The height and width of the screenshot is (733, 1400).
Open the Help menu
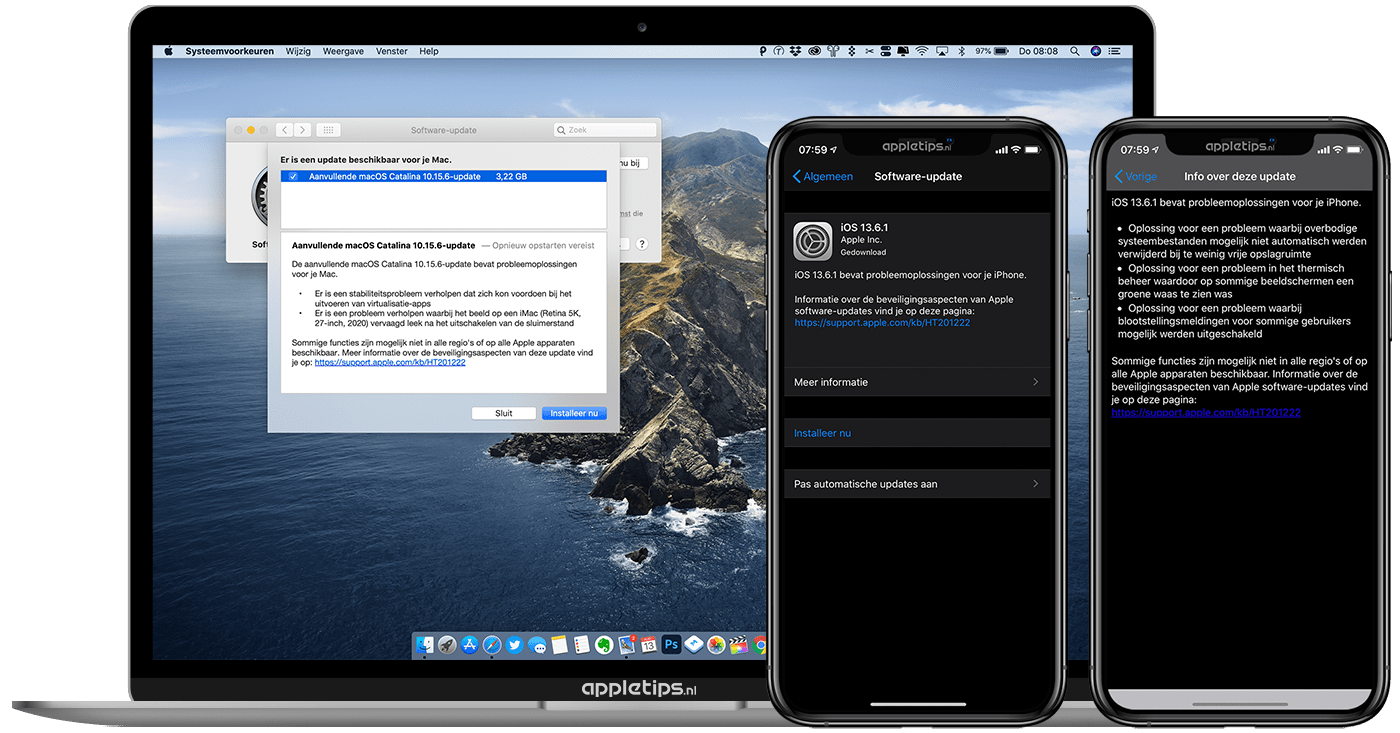coord(429,51)
